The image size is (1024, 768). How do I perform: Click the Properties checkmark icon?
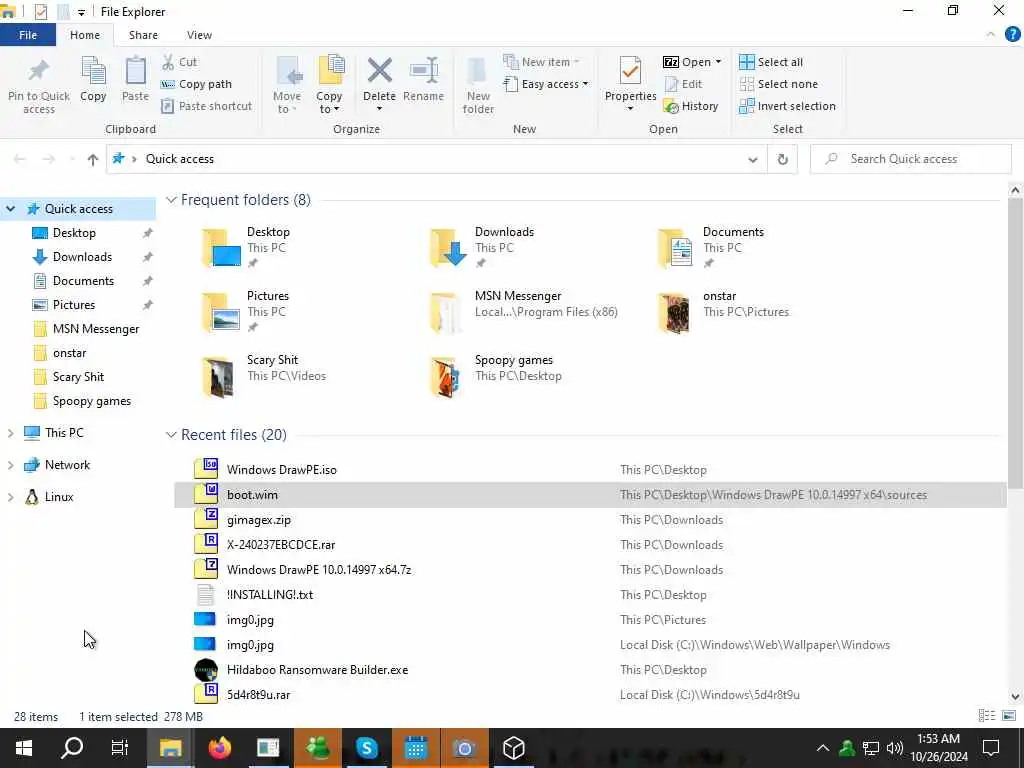[x=630, y=71]
